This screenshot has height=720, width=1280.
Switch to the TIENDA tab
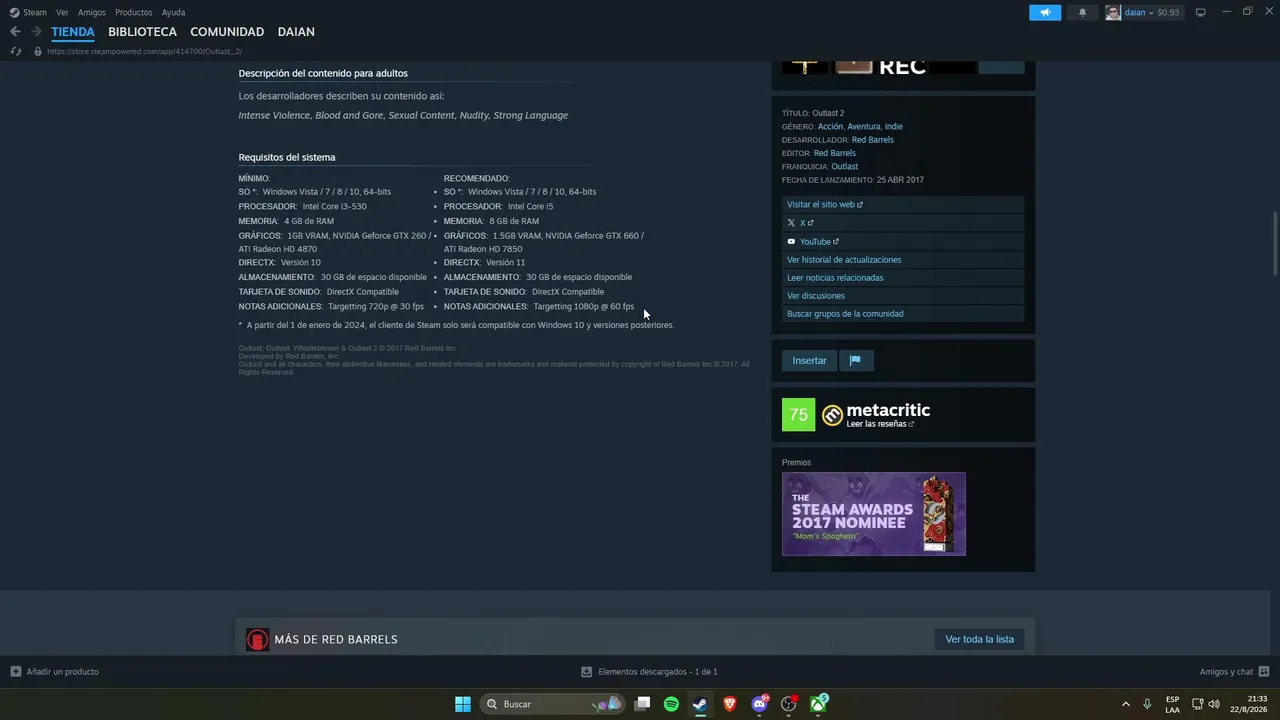click(x=73, y=32)
